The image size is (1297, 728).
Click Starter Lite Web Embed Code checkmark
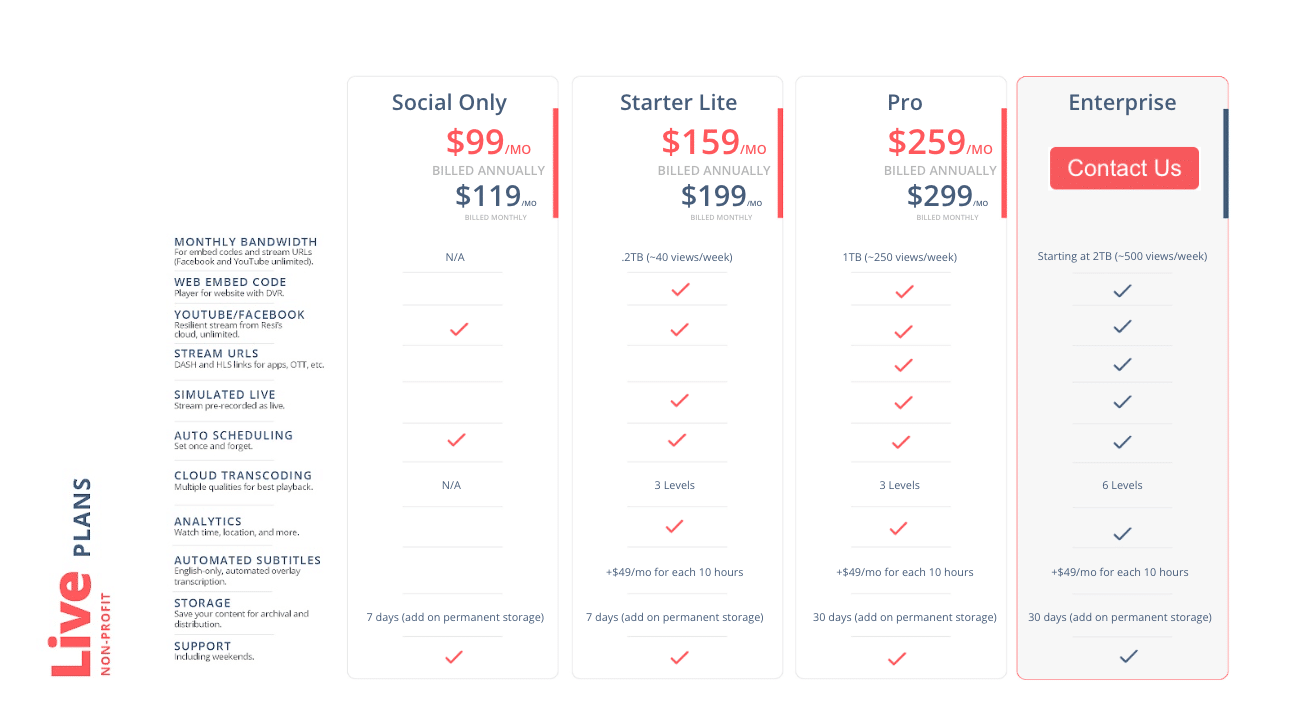pos(680,290)
